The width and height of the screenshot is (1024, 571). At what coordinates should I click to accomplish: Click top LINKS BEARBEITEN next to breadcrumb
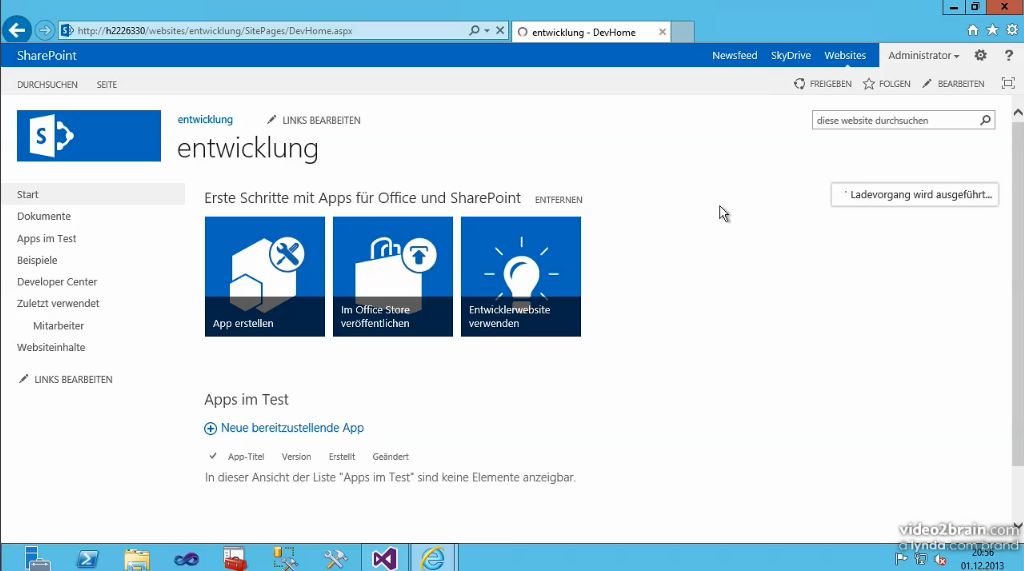point(313,120)
